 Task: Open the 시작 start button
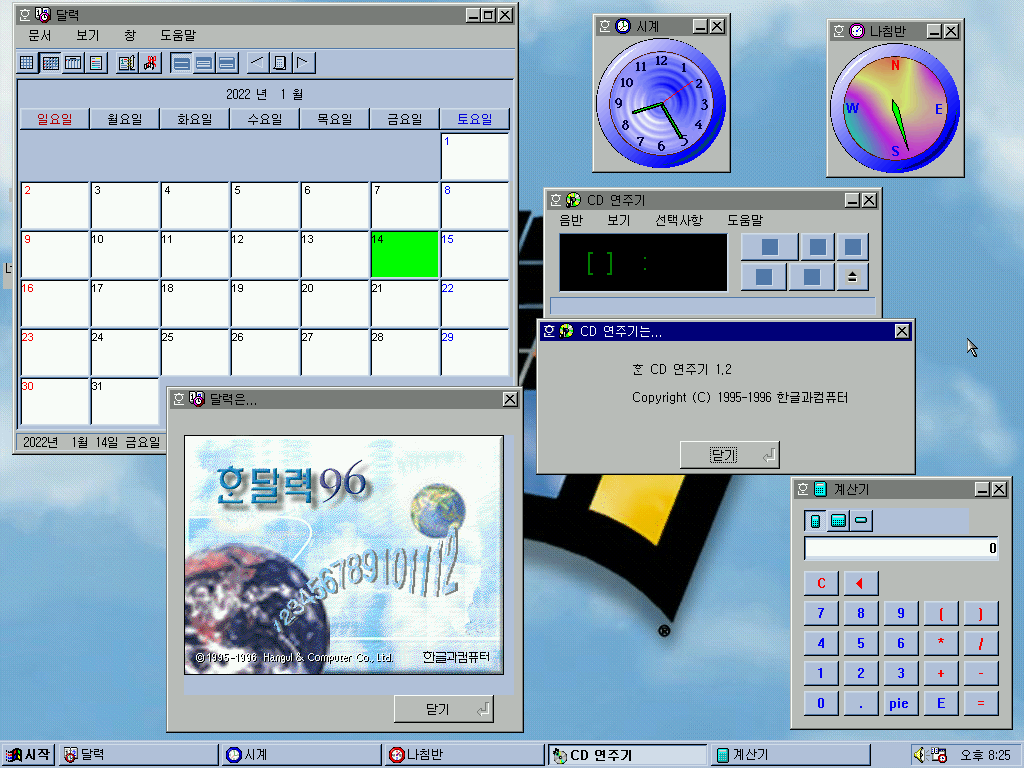pyautogui.click(x=27, y=755)
